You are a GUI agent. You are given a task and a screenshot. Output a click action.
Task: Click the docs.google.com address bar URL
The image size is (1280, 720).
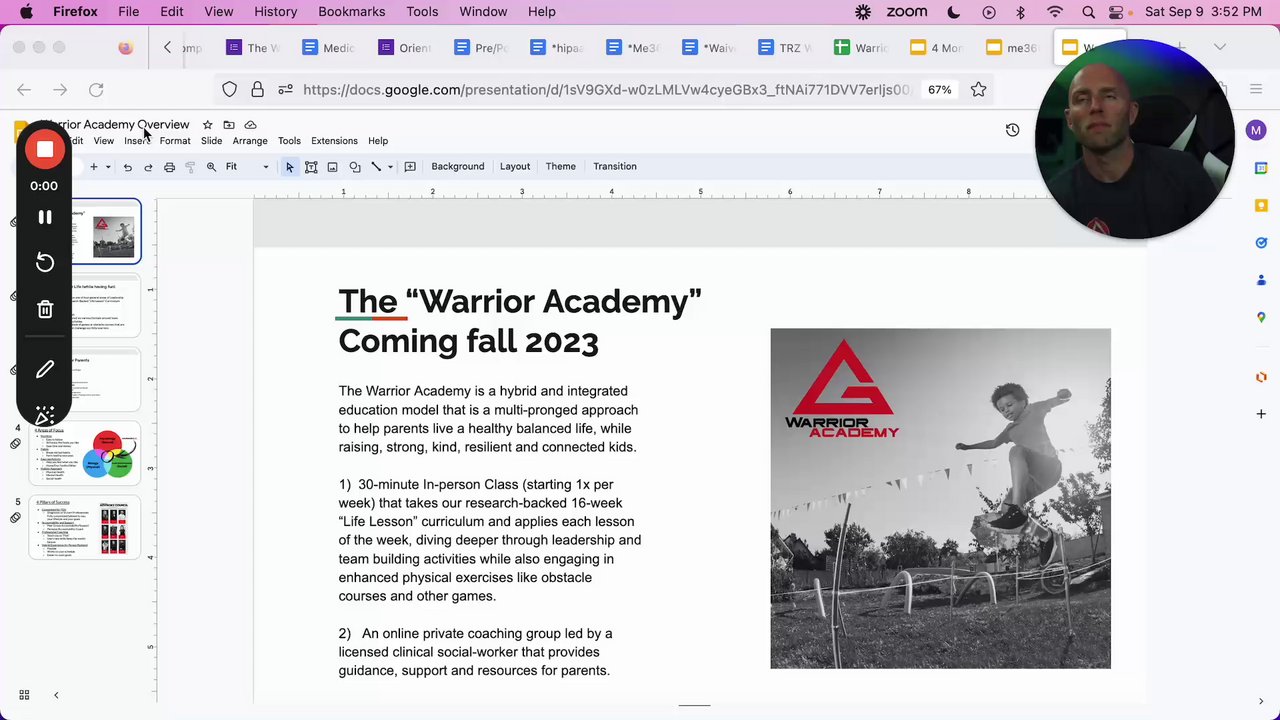click(606, 90)
